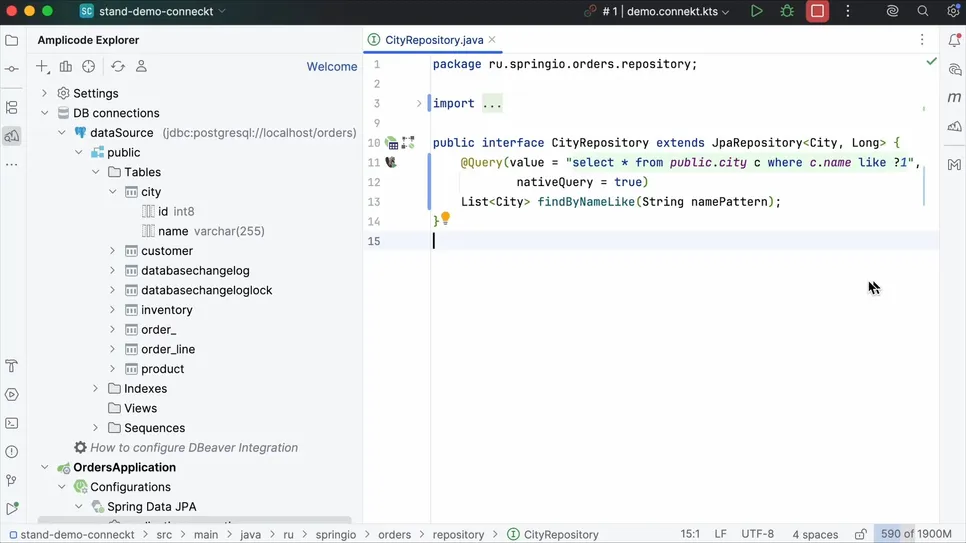Open the Project tool window icon
This screenshot has height=543, width=966.
[x=12, y=41]
